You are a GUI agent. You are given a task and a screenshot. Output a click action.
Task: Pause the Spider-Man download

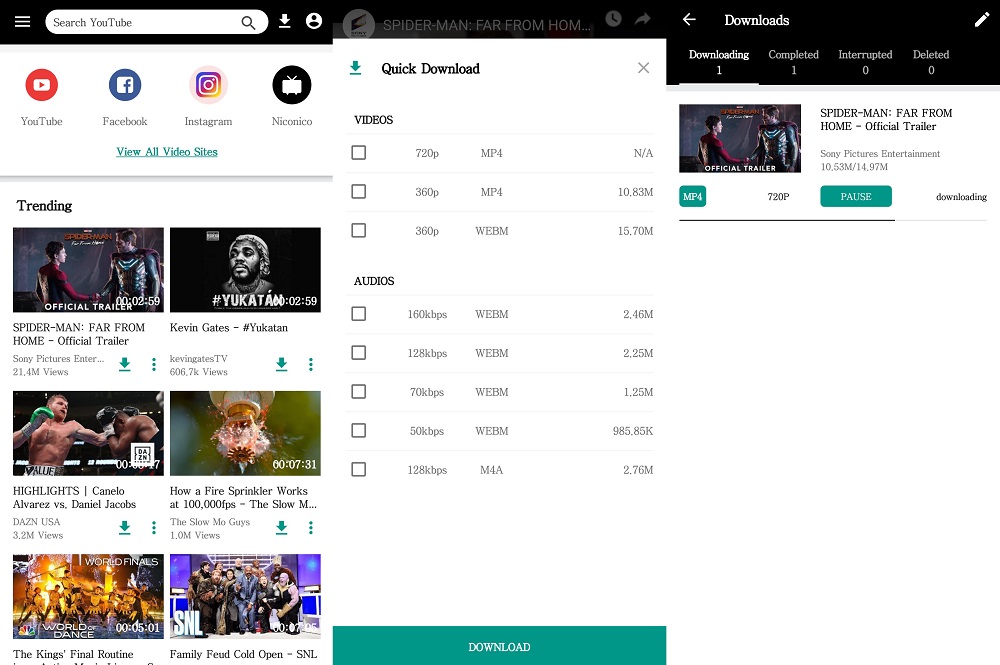[x=856, y=196]
